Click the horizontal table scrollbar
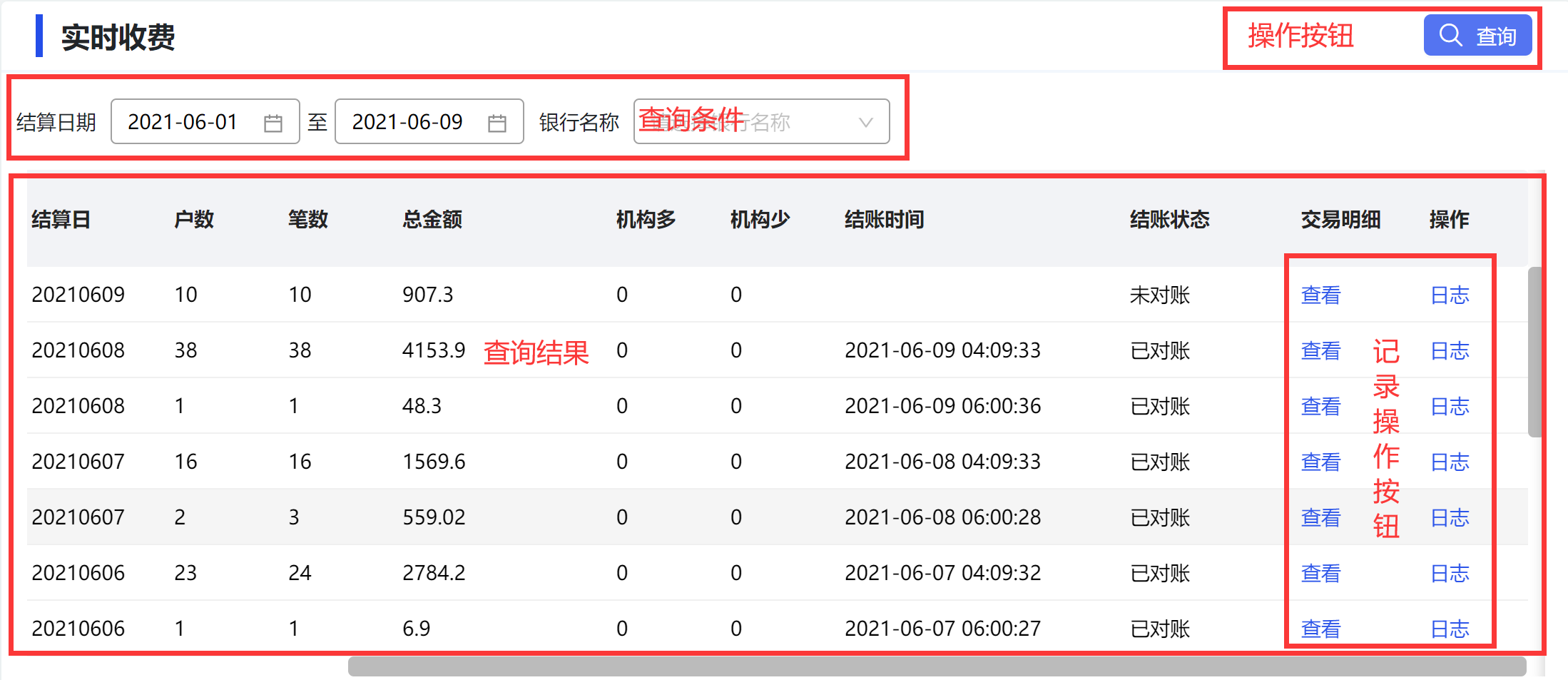This screenshot has width=1568, height=680. click(x=937, y=666)
